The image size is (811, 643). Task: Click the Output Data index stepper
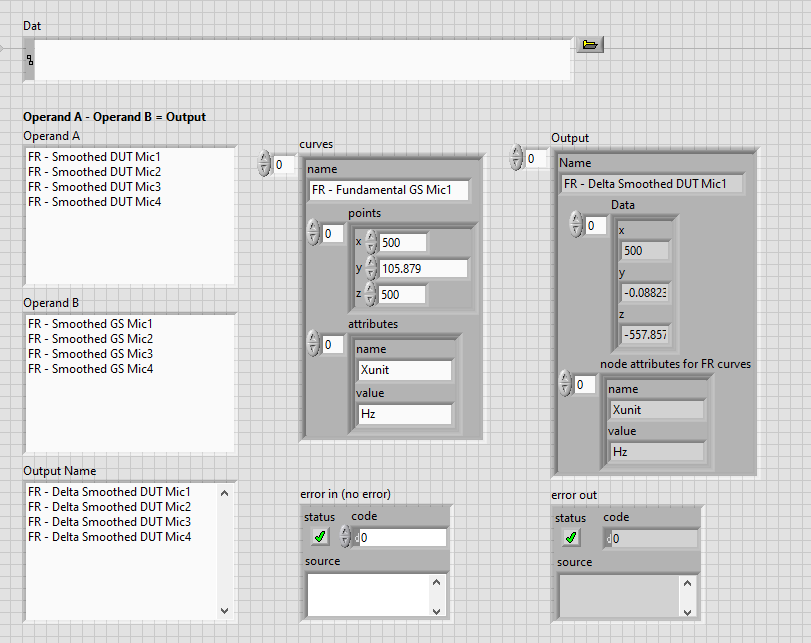click(576, 225)
